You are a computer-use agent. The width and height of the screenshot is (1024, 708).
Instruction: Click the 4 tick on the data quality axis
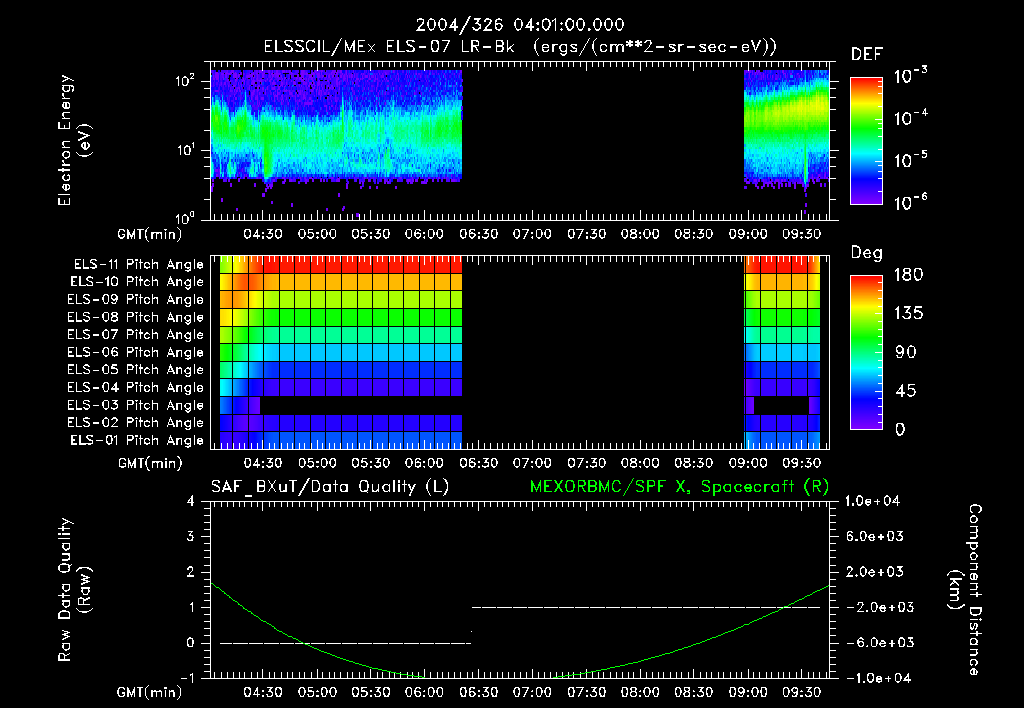tap(191, 502)
